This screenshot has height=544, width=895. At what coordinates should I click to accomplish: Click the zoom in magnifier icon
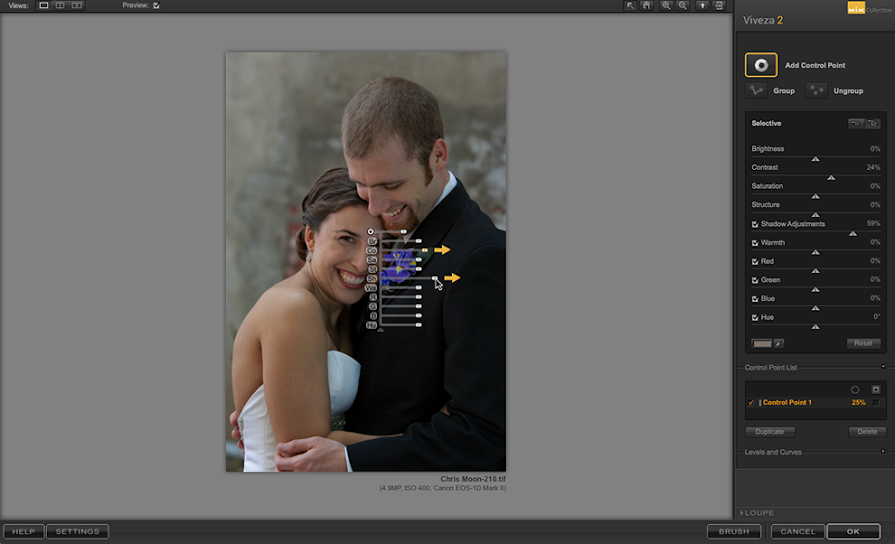666,6
